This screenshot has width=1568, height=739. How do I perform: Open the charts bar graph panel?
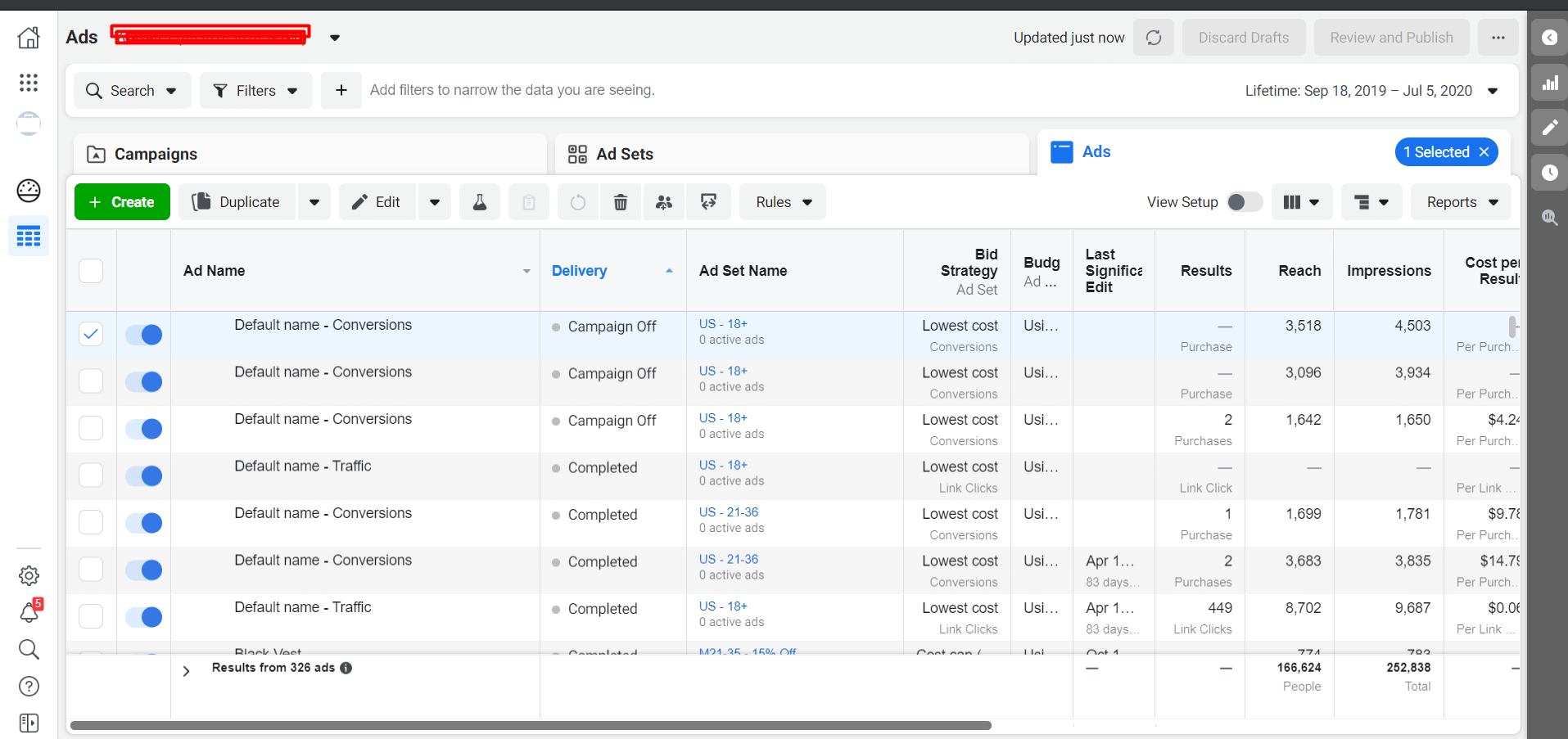tap(1549, 83)
